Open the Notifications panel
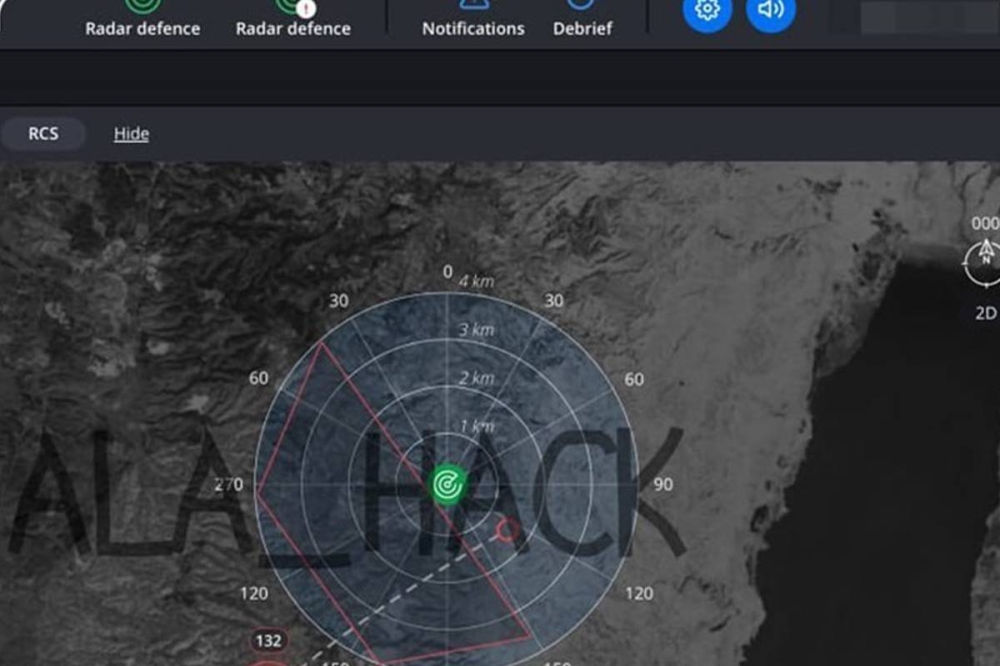 point(473,28)
